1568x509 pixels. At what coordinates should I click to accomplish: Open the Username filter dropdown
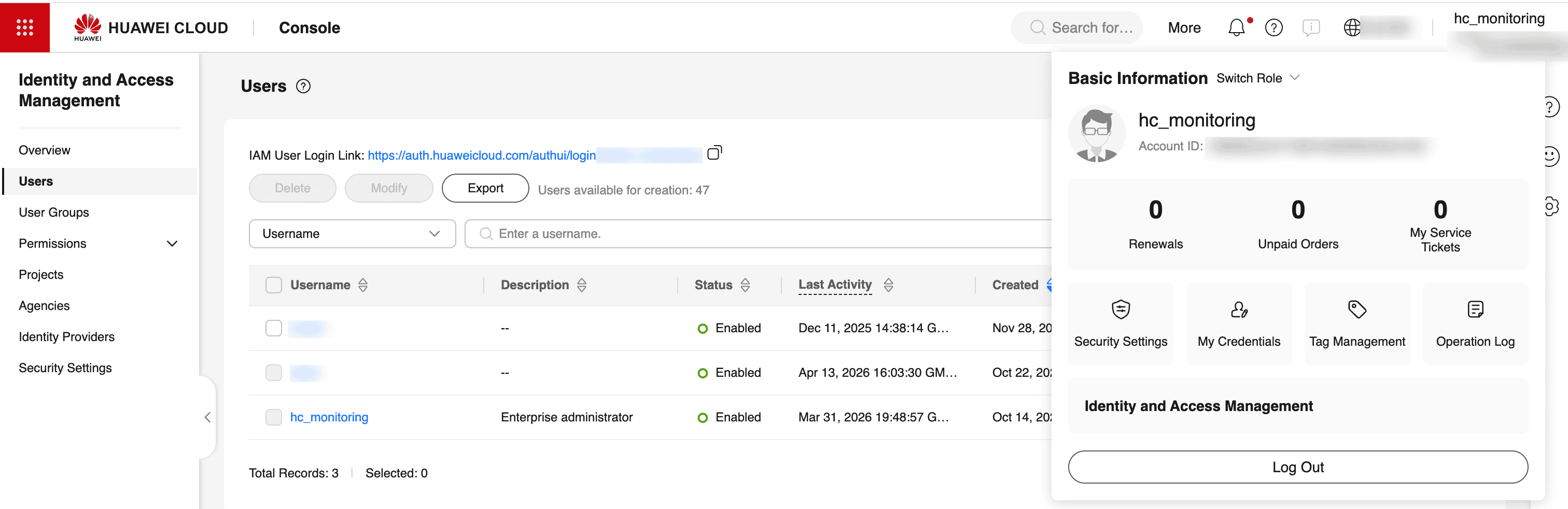352,234
